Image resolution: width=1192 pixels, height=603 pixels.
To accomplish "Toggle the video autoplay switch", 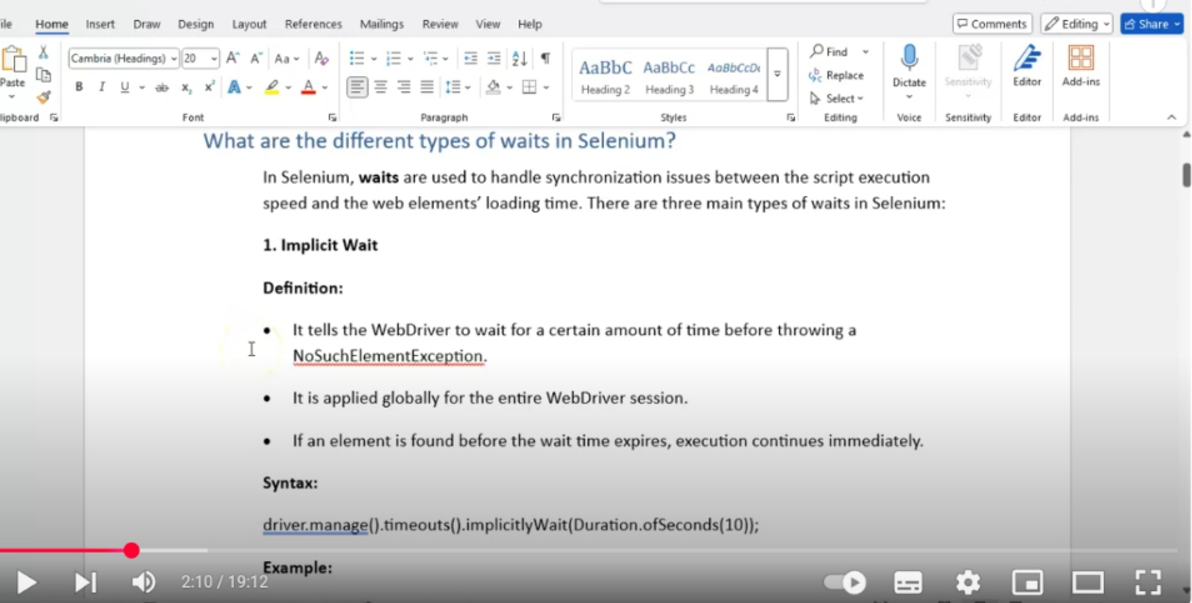I will 845,582.
